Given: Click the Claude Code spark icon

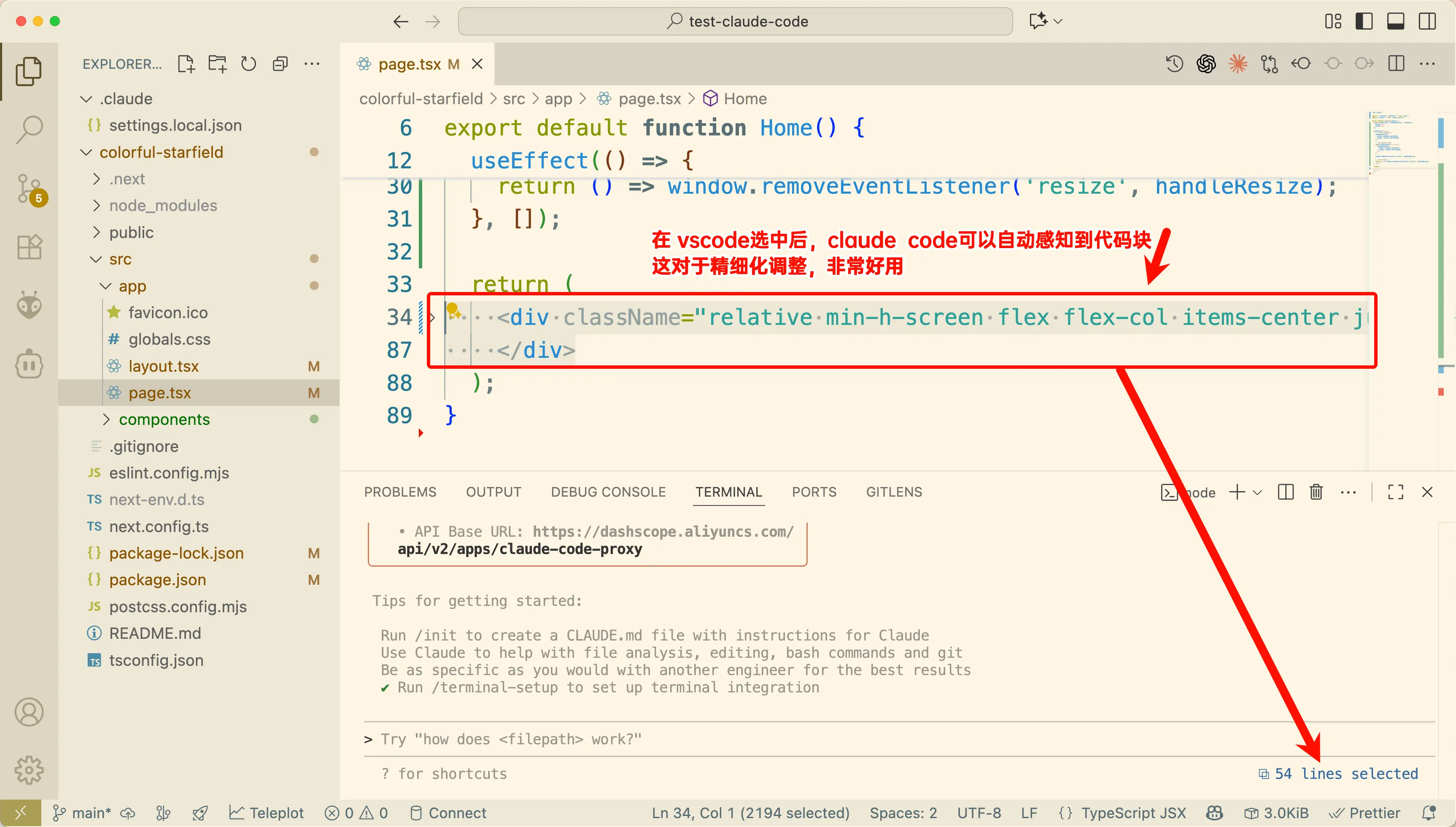Looking at the screenshot, I should point(1238,64).
